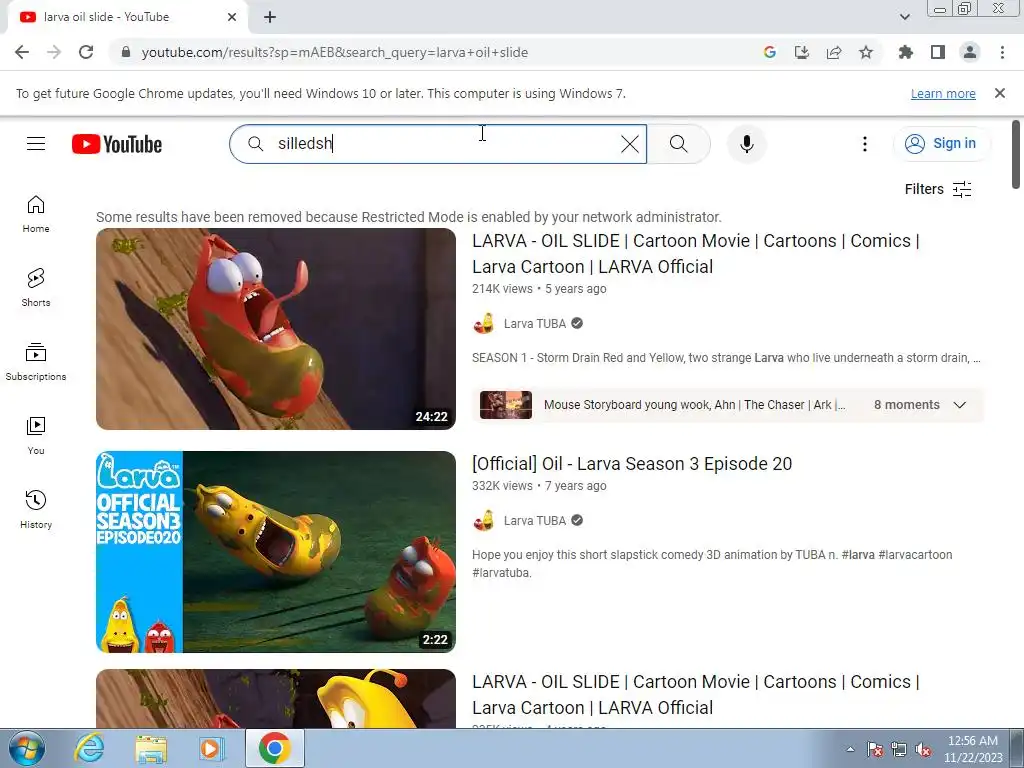View site information lock icon
The image size is (1024, 768).
point(126,52)
